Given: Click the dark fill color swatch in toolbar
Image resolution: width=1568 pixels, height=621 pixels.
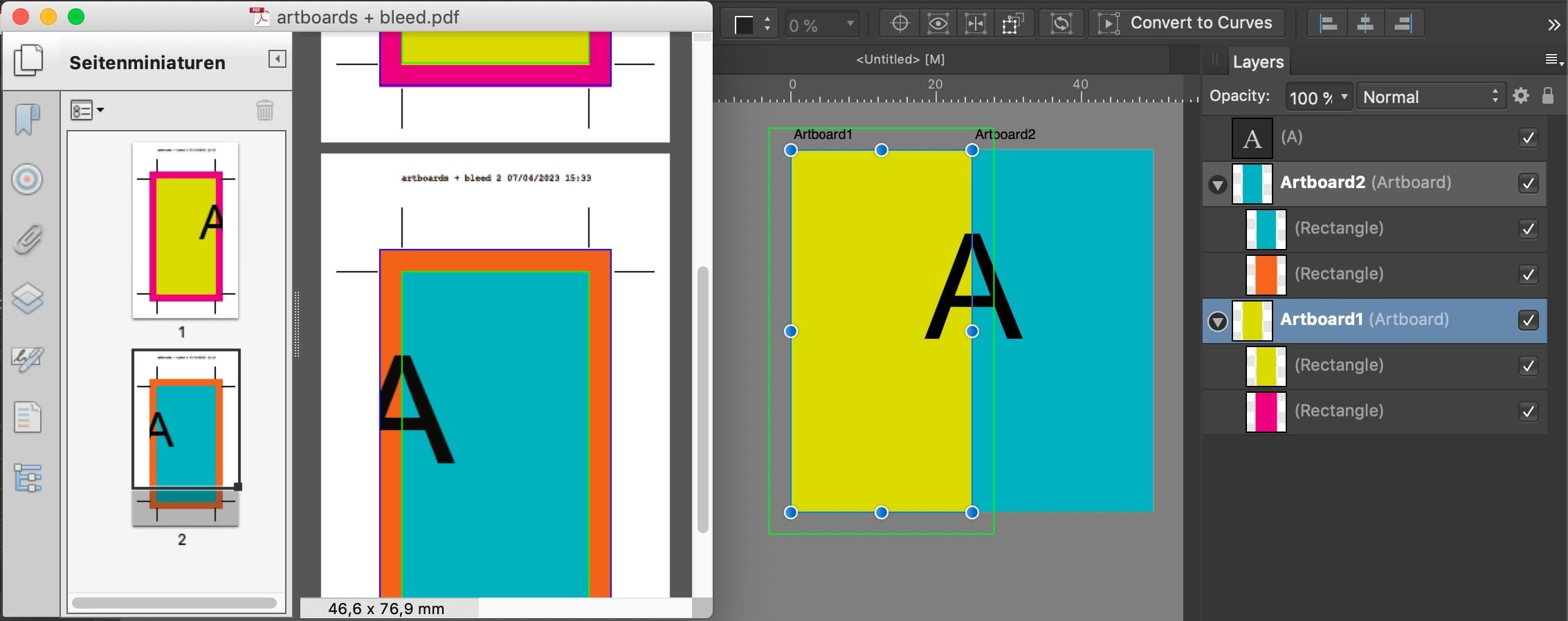Looking at the screenshot, I should pos(744,25).
